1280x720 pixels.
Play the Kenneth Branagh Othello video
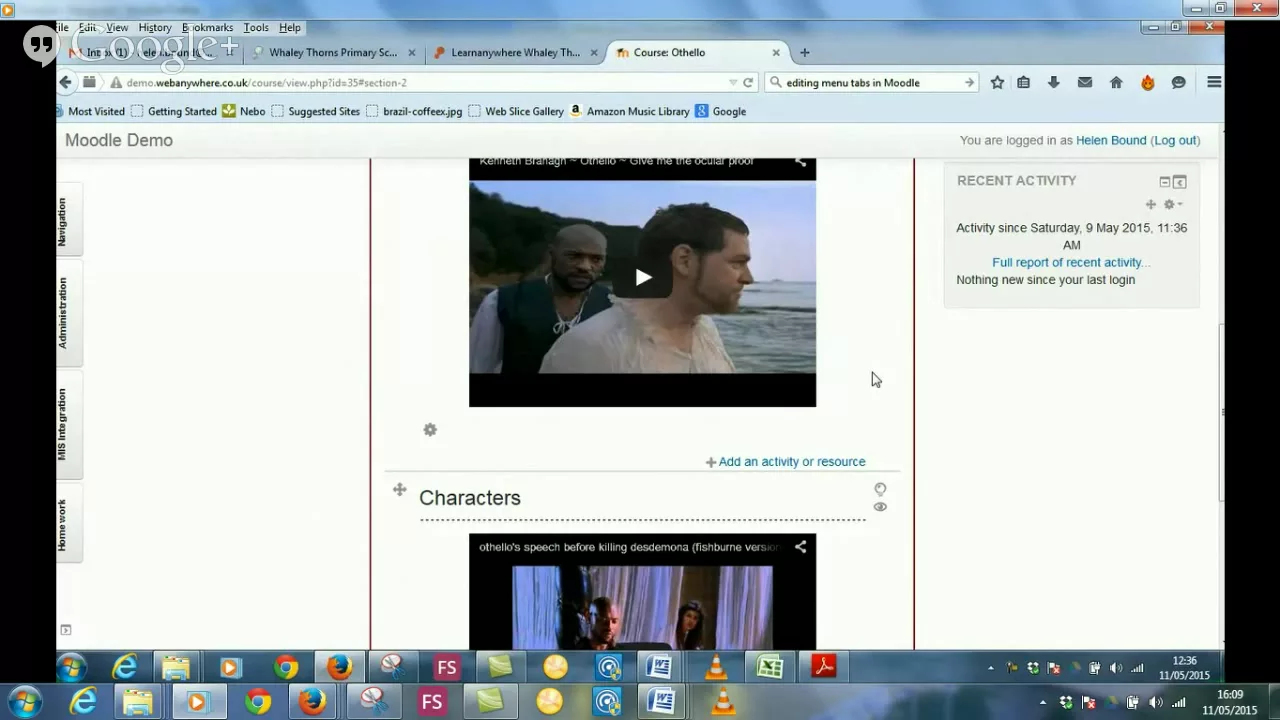pos(643,278)
